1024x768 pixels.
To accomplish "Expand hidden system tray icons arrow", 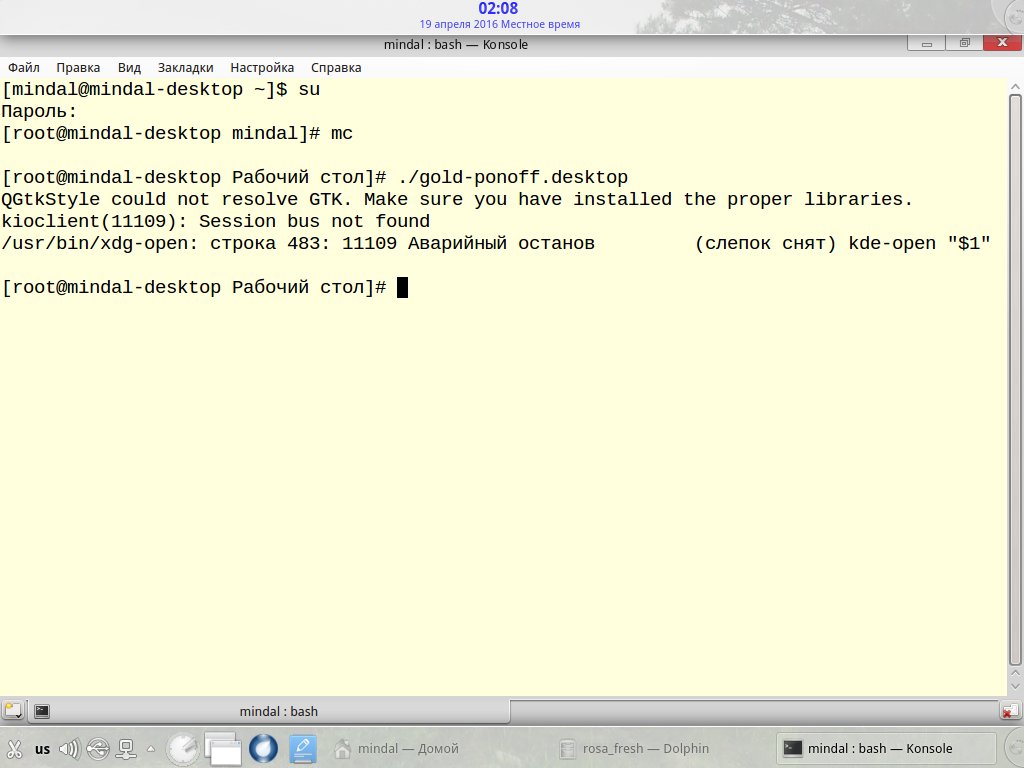I will tap(151, 748).
